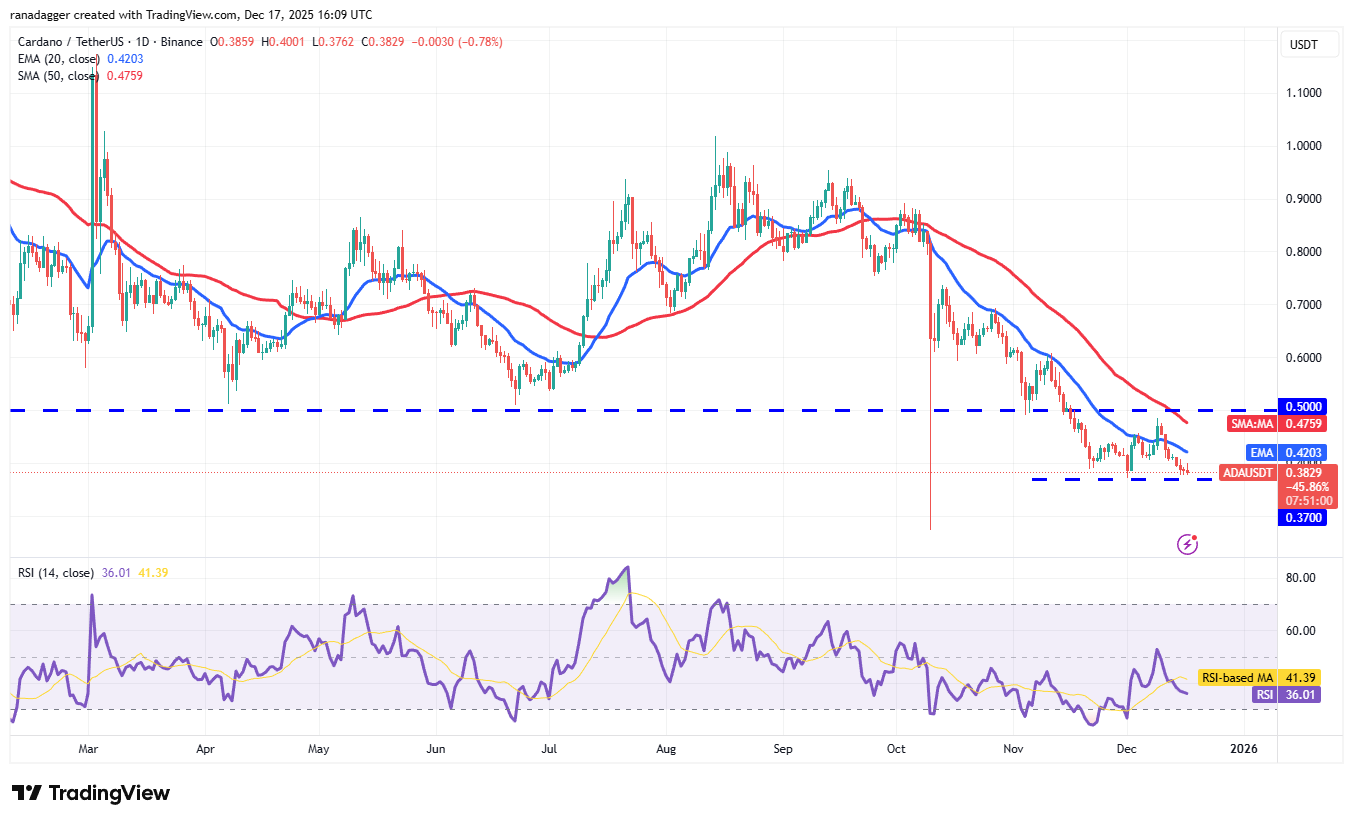
Task: Click the Dec label on the time axis
Action: pyautogui.click(x=1126, y=748)
